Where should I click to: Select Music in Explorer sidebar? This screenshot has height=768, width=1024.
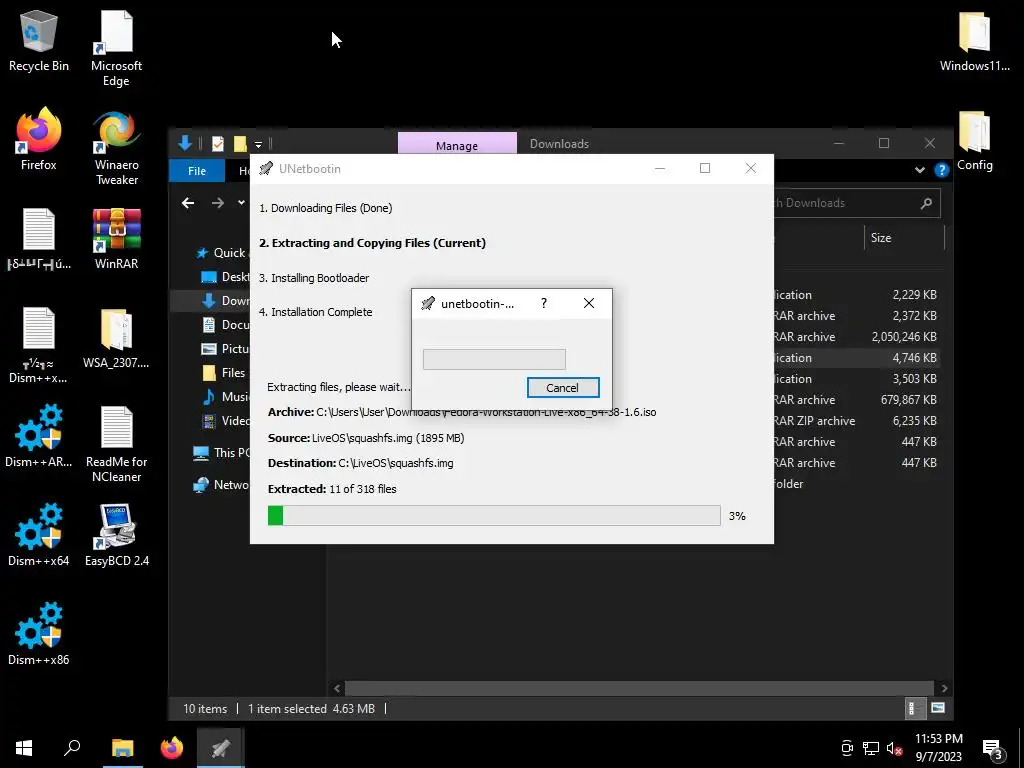[225, 396]
